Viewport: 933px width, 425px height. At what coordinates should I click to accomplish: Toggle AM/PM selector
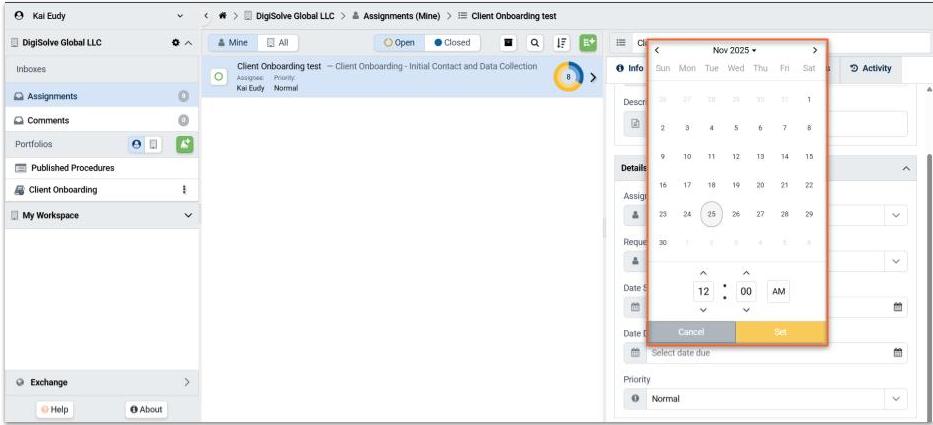click(778, 292)
